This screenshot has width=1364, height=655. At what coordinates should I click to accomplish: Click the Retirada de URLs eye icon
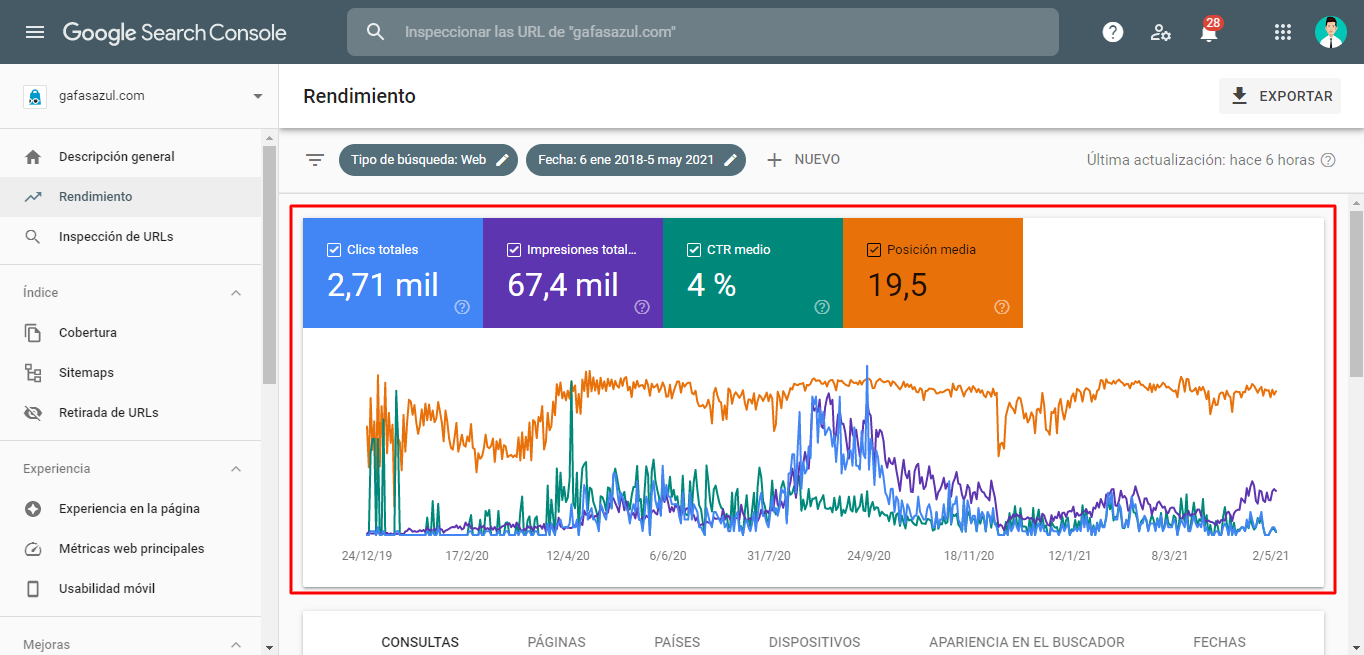click(x=33, y=413)
